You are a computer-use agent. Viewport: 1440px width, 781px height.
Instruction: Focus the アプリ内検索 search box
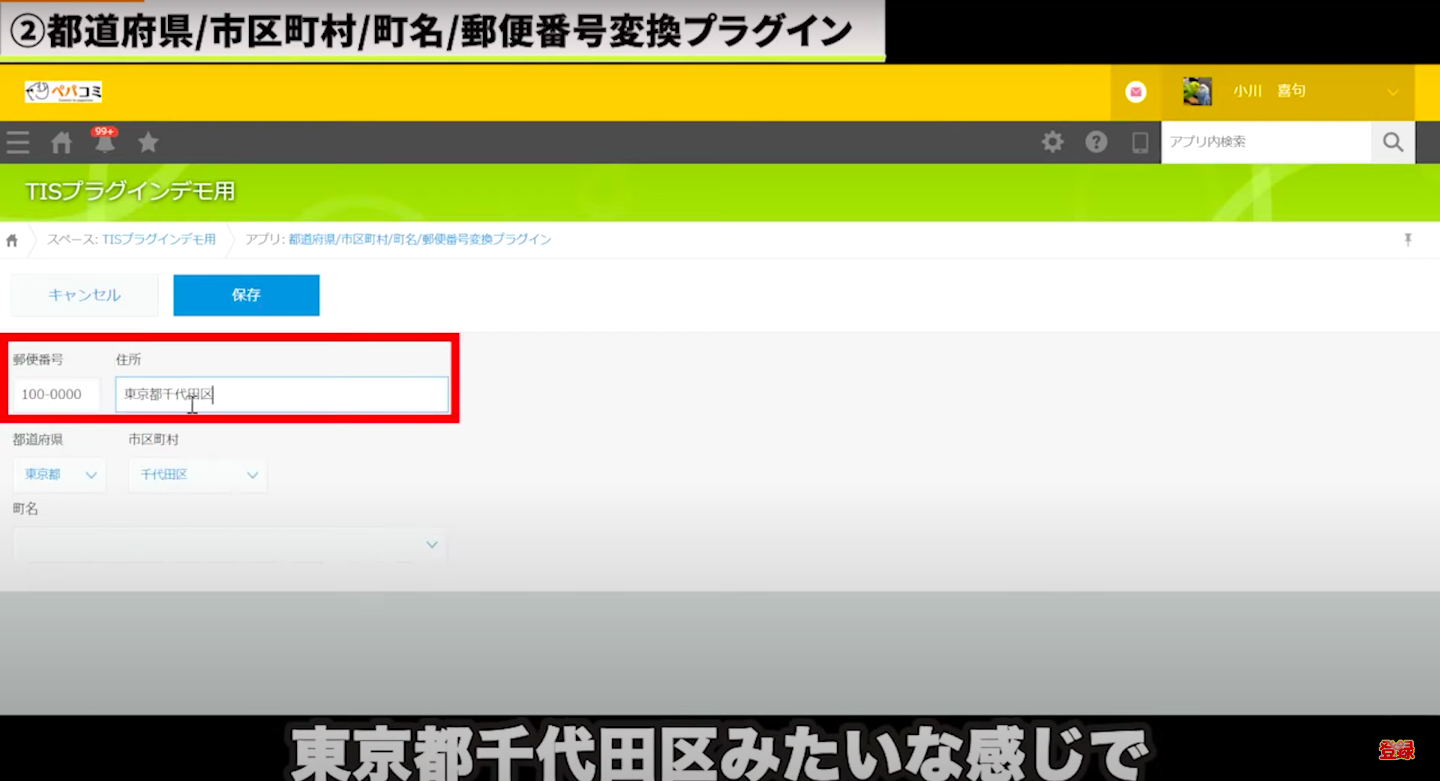pos(1265,143)
